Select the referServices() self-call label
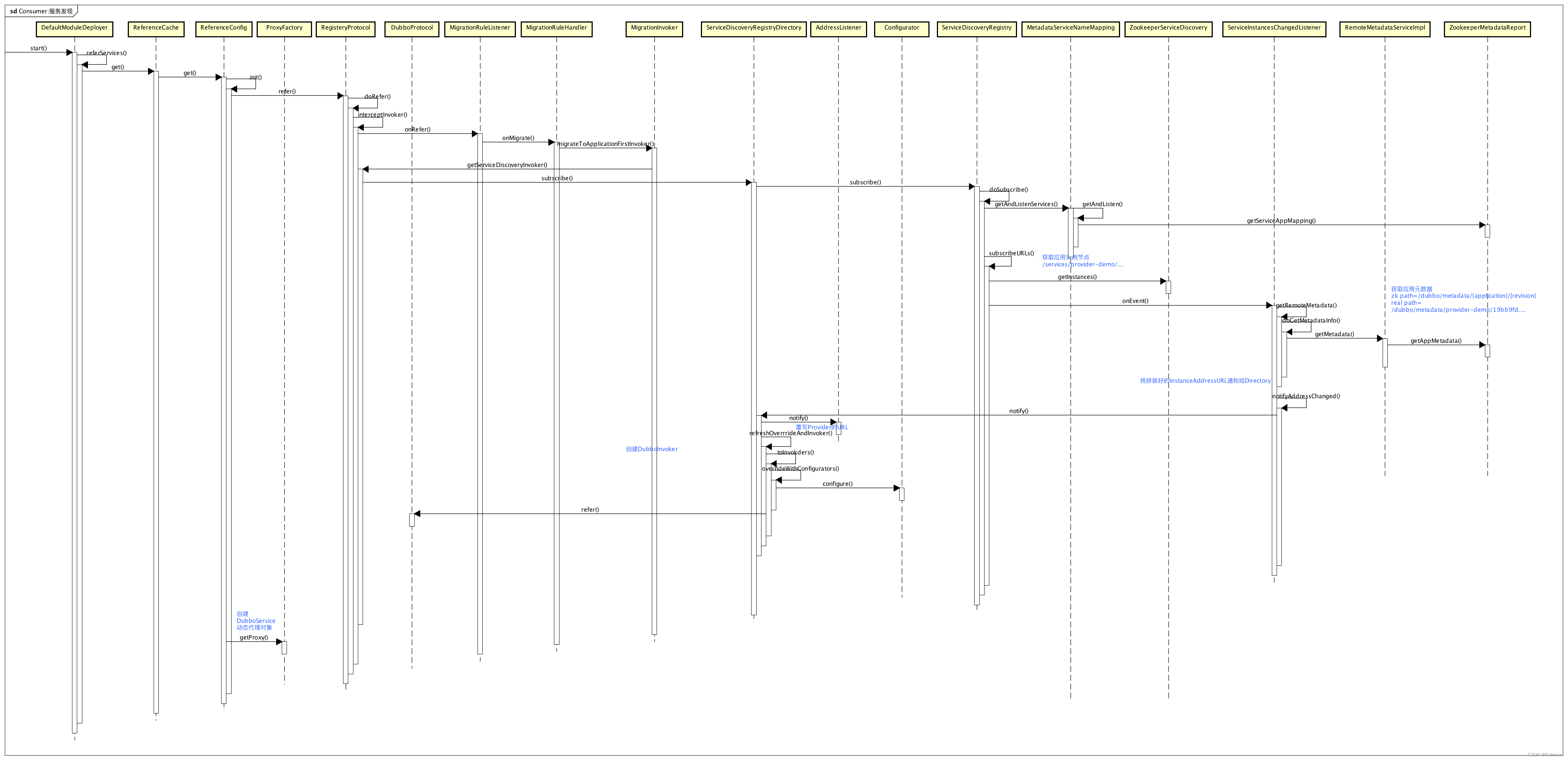The height and width of the screenshot is (760, 1568). click(106, 53)
